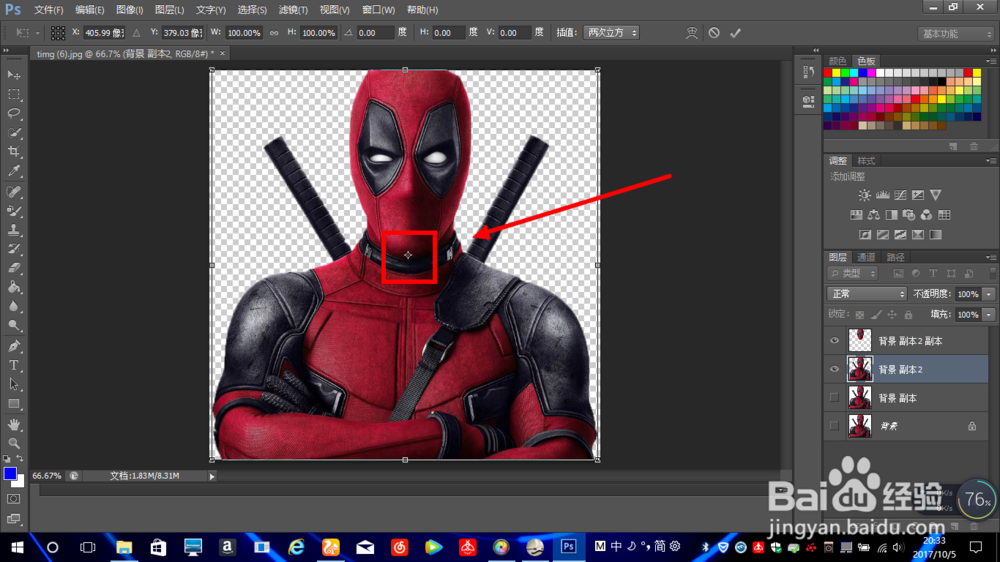Open the layers panel menu
This screenshot has height=562, width=1000.
(x=990, y=257)
